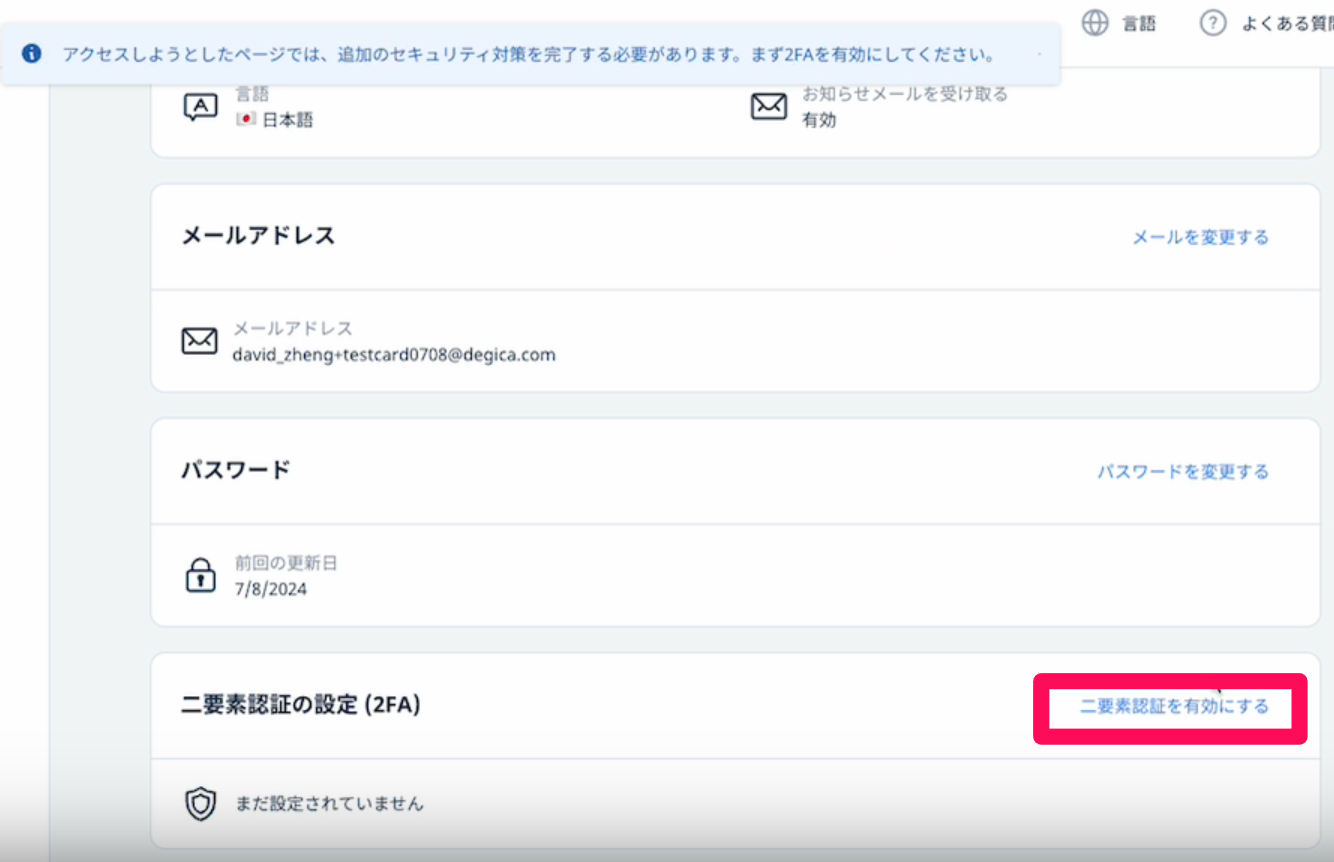Click the padlock icon in password section
This screenshot has width=1334, height=862.
[x=200, y=576]
